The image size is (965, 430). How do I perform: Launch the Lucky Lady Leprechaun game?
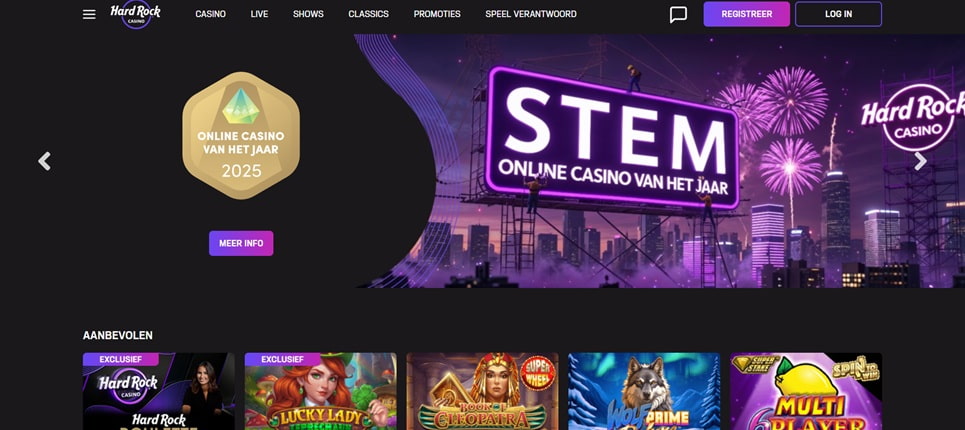tap(321, 391)
